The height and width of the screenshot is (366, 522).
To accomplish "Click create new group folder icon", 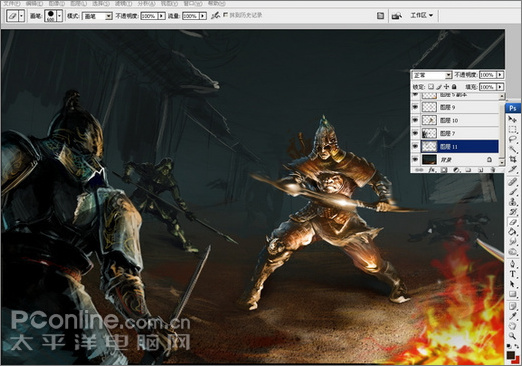I will 468,170.
